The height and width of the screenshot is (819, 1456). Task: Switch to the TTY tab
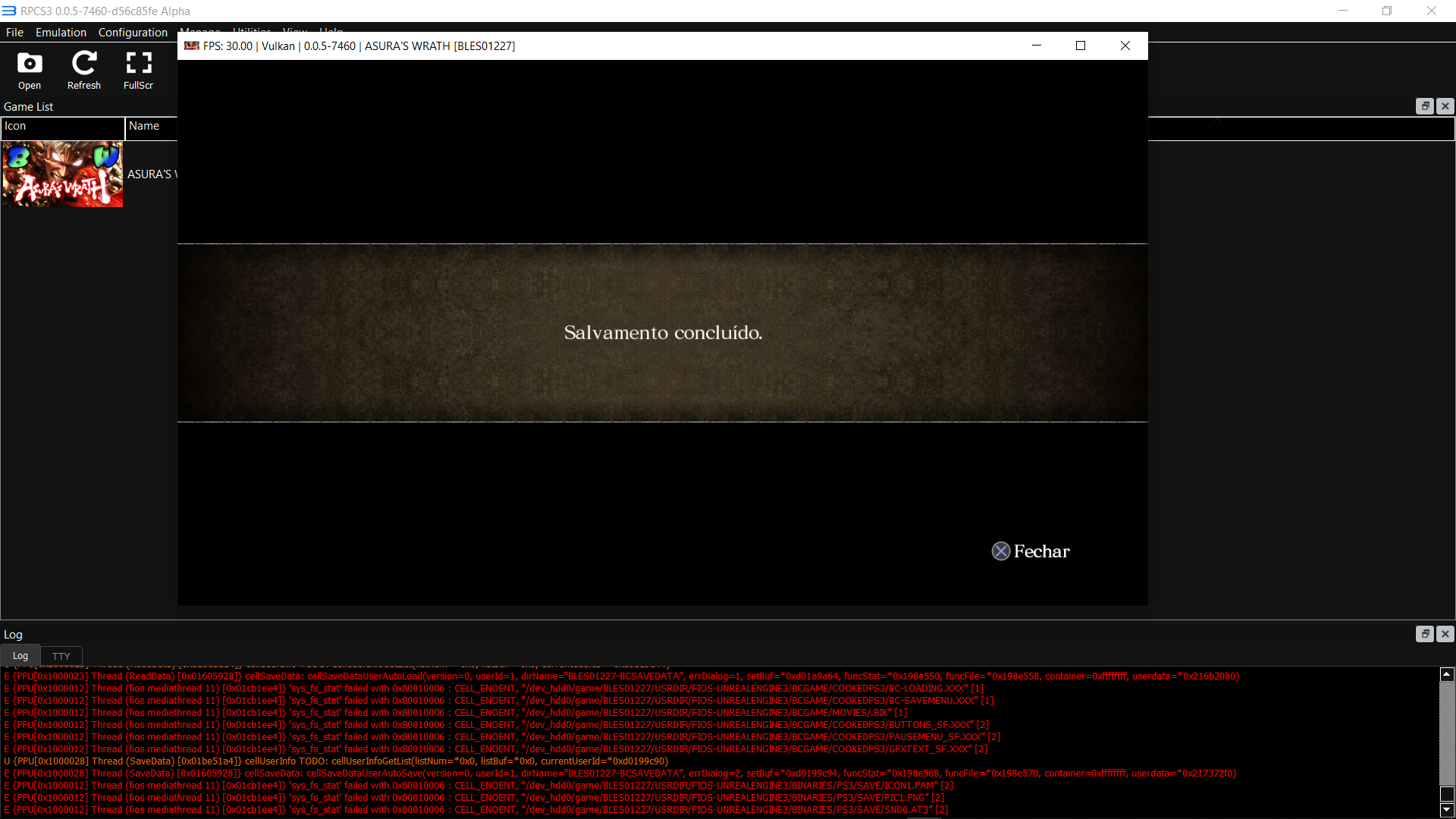pyautogui.click(x=61, y=656)
